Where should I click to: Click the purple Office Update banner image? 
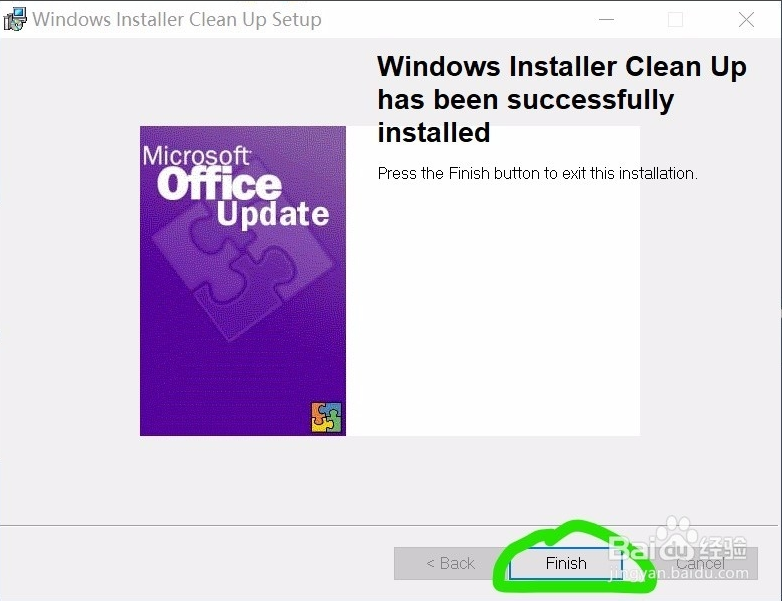click(x=243, y=281)
